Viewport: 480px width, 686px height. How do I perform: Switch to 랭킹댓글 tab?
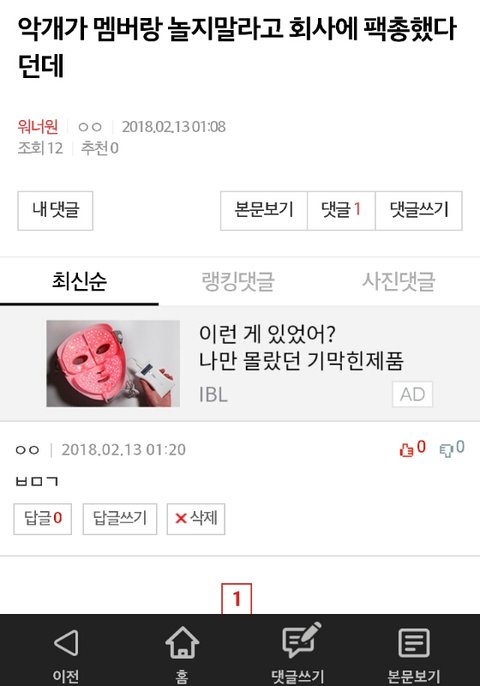point(238,280)
